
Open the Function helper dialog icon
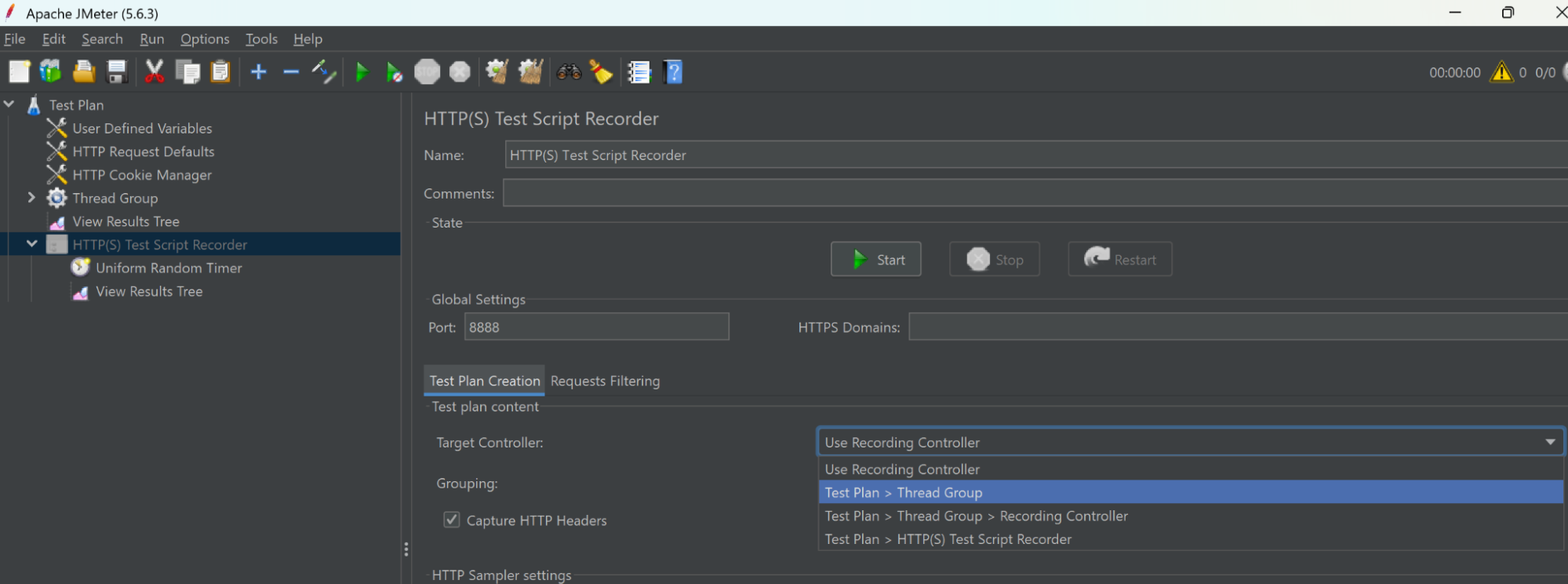pyautogui.click(x=639, y=72)
